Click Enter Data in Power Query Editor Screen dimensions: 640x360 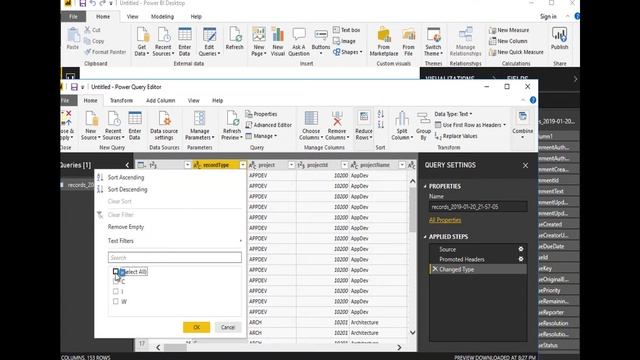click(135, 125)
